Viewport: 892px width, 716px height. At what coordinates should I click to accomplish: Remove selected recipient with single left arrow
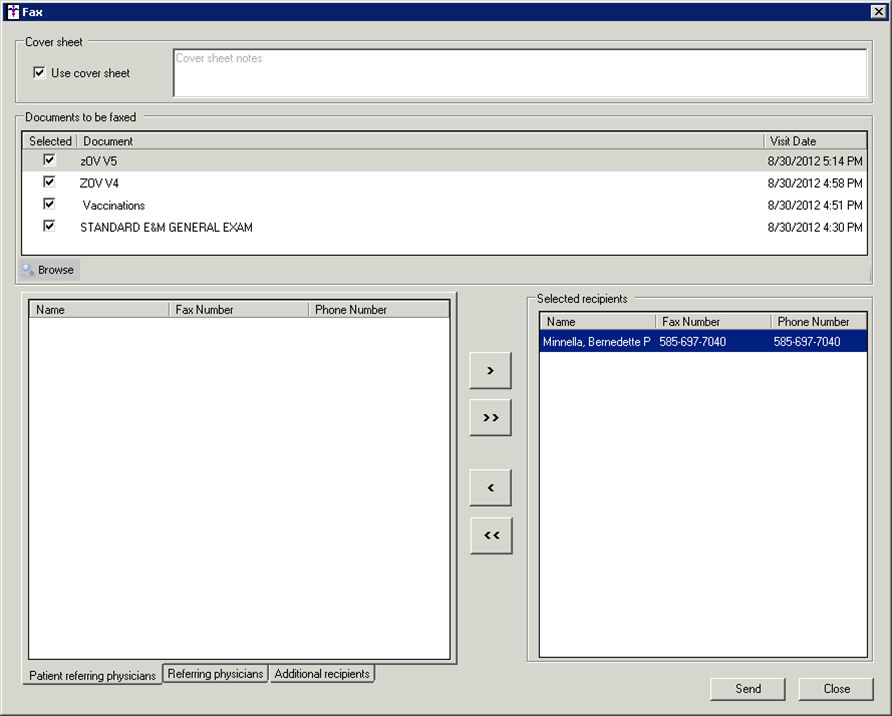tap(490, 487)
